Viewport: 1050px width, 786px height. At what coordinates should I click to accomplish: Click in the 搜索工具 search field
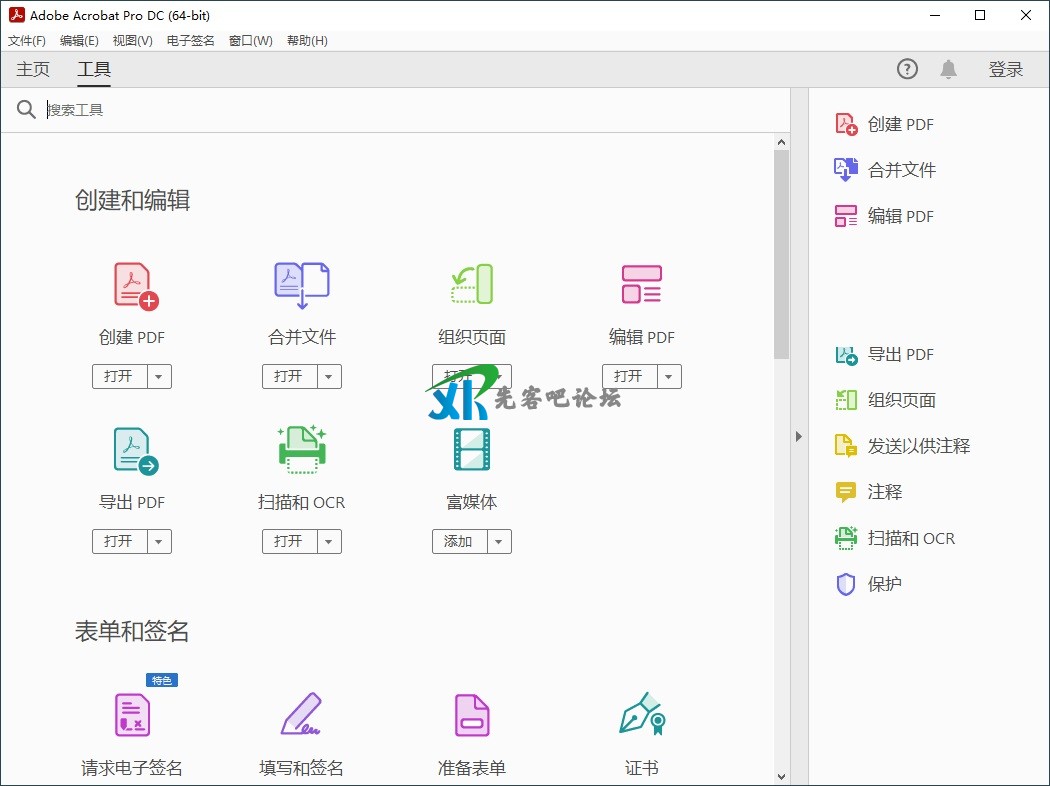400,110
